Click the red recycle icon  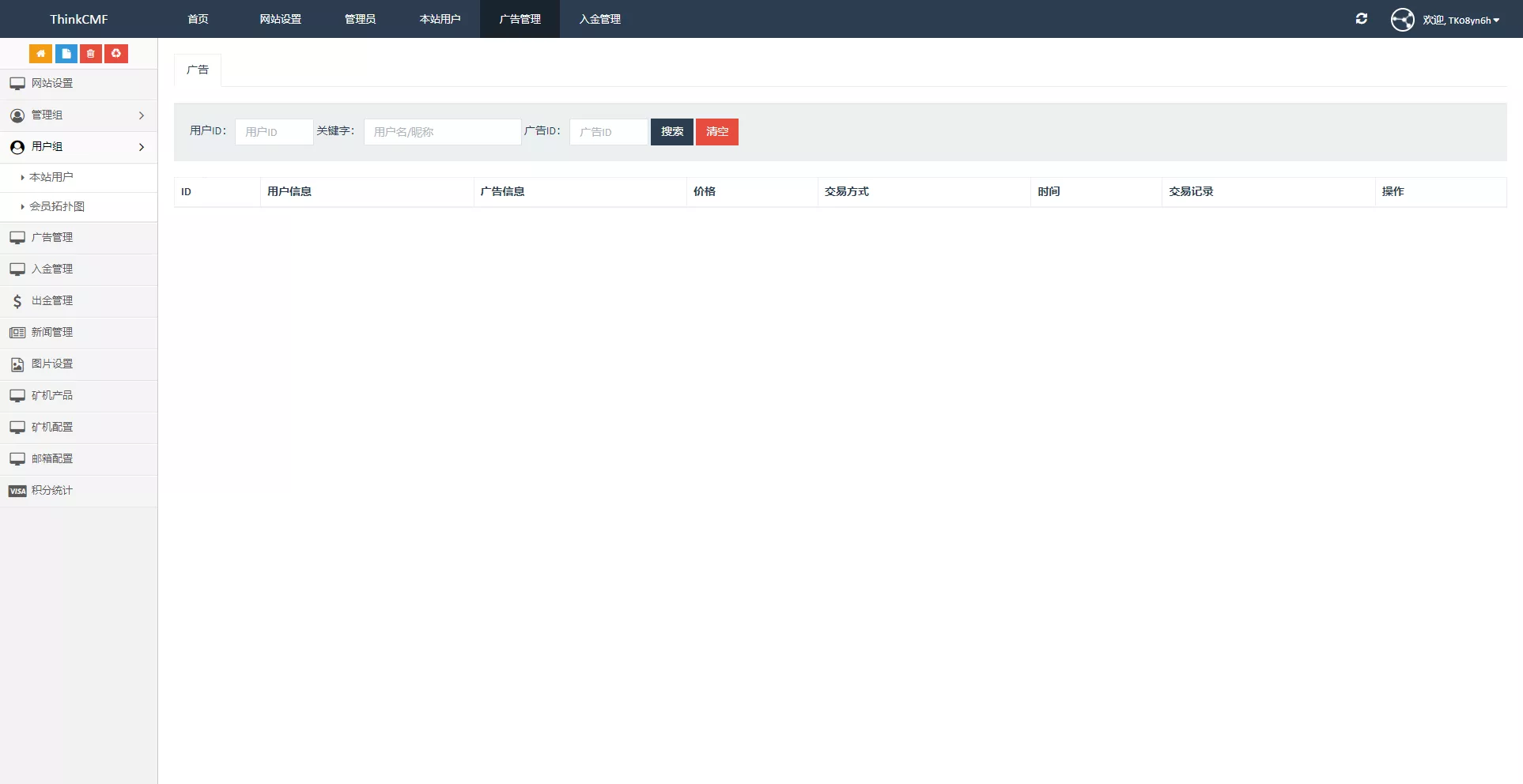(x=116, y=54)
